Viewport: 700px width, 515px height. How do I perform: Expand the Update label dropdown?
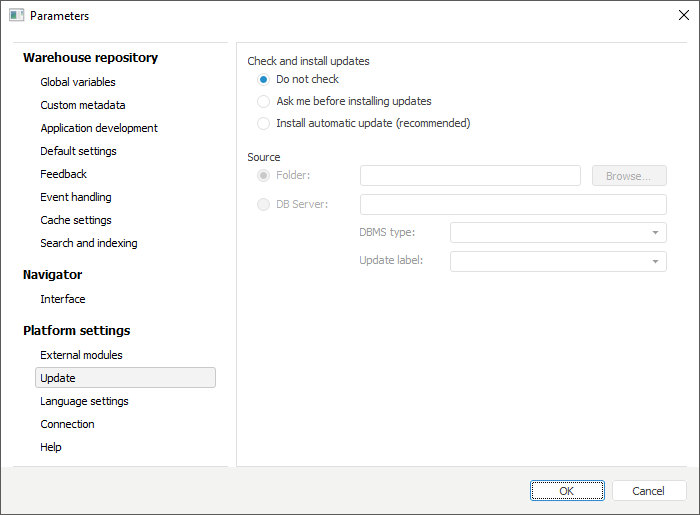tap(558, 261)
